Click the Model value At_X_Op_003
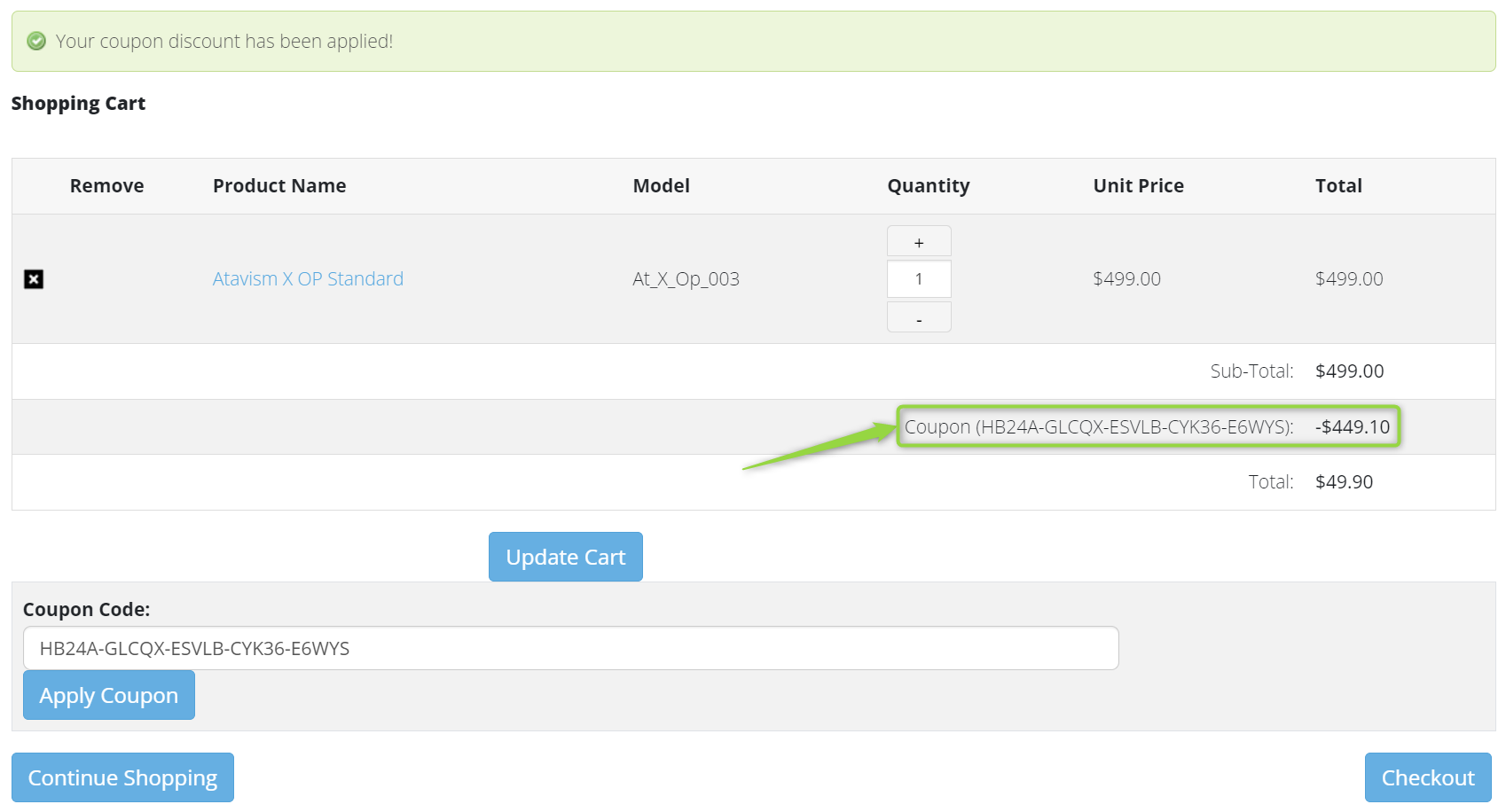The width and height of the screenshot is (1506, 812). [686, 279]
